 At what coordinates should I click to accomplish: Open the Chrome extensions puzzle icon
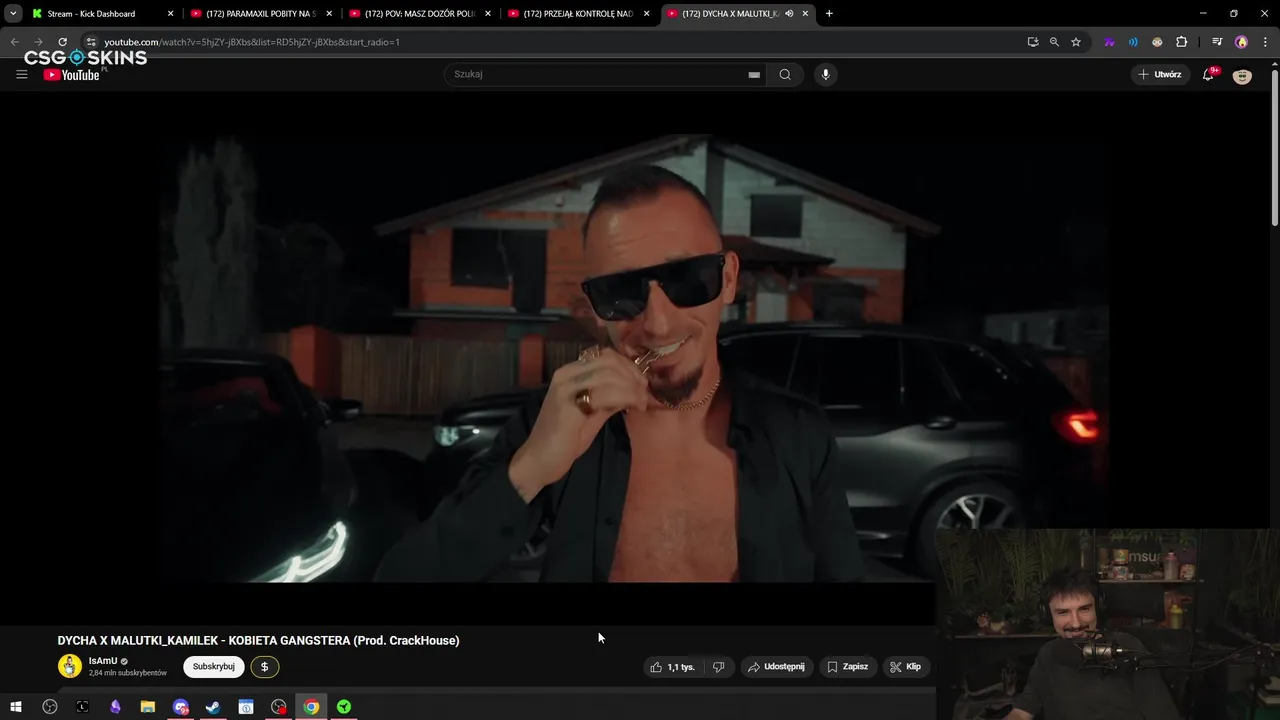coord(1181,42)
